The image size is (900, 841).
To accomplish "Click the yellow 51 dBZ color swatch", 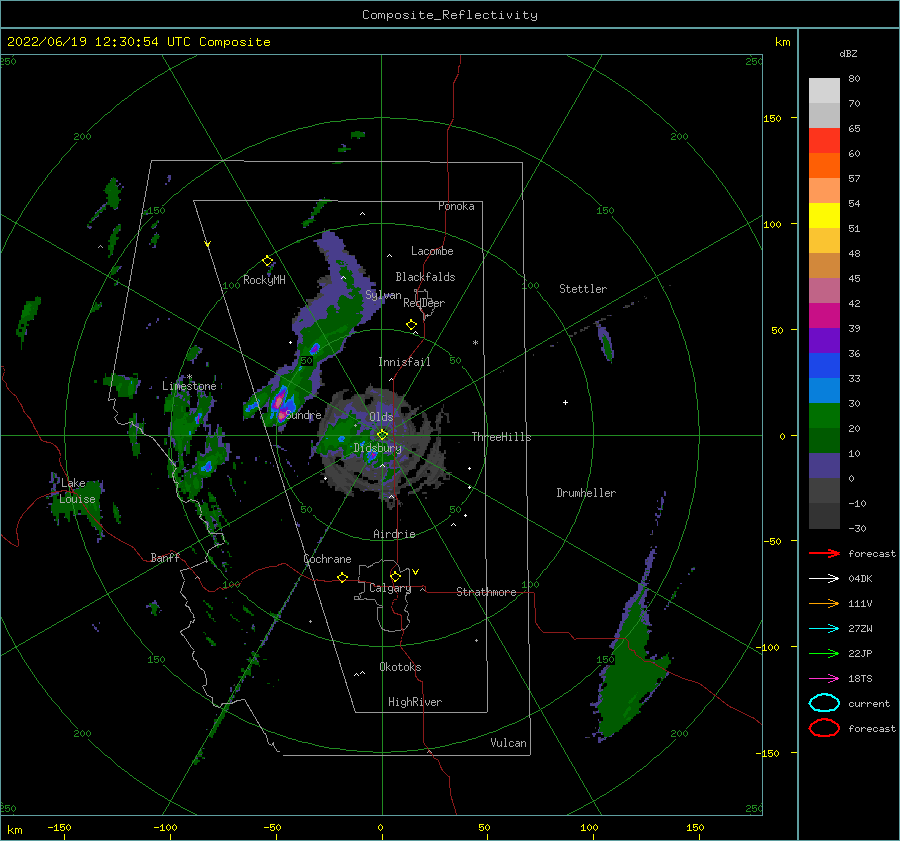I will 824,216.
